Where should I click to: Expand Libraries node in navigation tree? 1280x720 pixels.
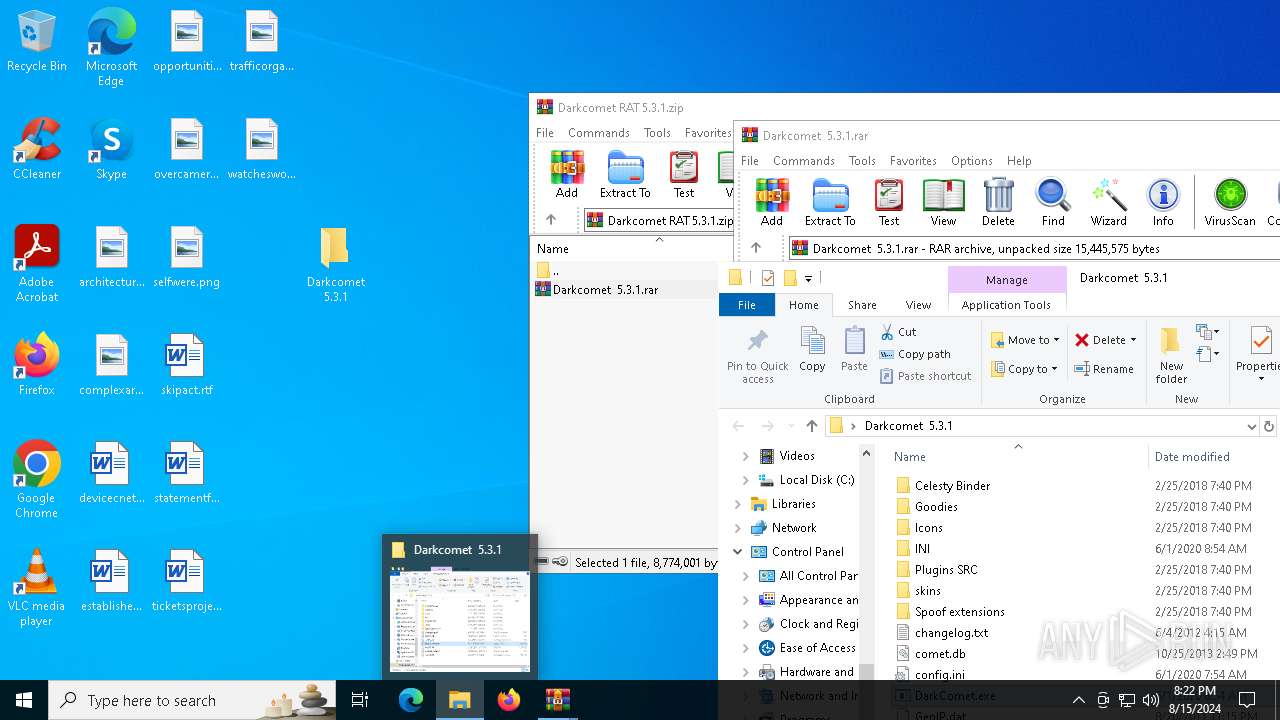pyautogui.click(x=738, y=504)
